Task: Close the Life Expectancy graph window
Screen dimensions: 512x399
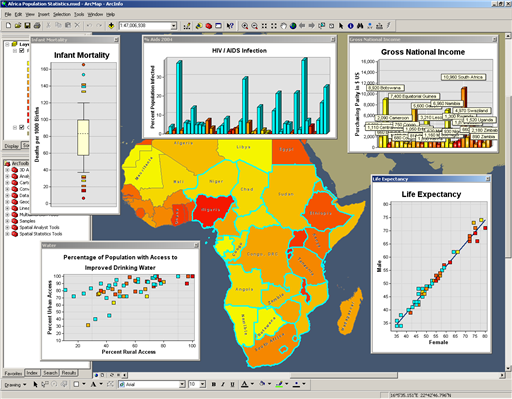Action: [488, 179]
